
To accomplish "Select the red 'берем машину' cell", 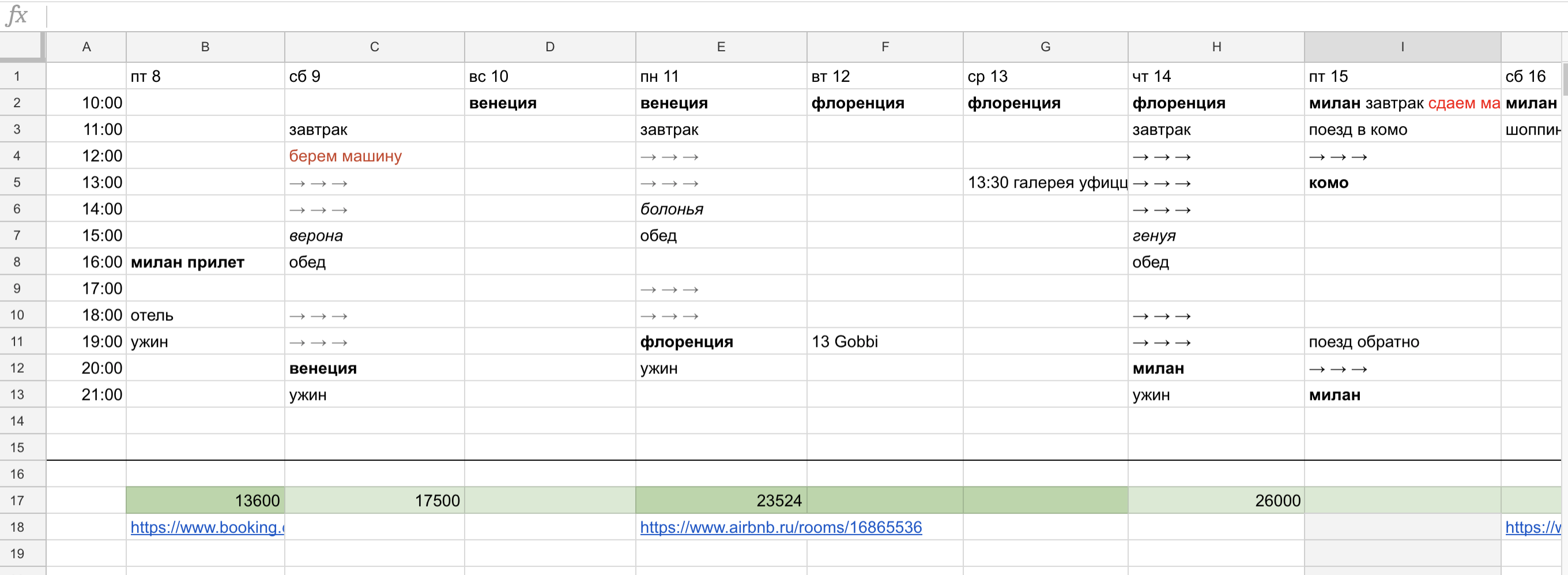I will [345, 156].
